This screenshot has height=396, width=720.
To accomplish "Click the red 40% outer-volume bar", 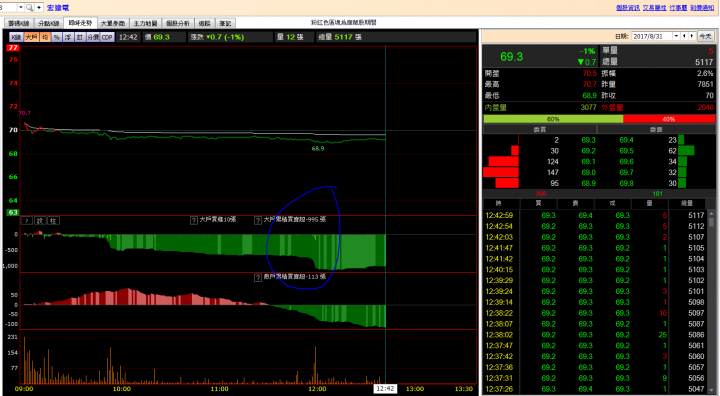I will (x=669, y=119).
